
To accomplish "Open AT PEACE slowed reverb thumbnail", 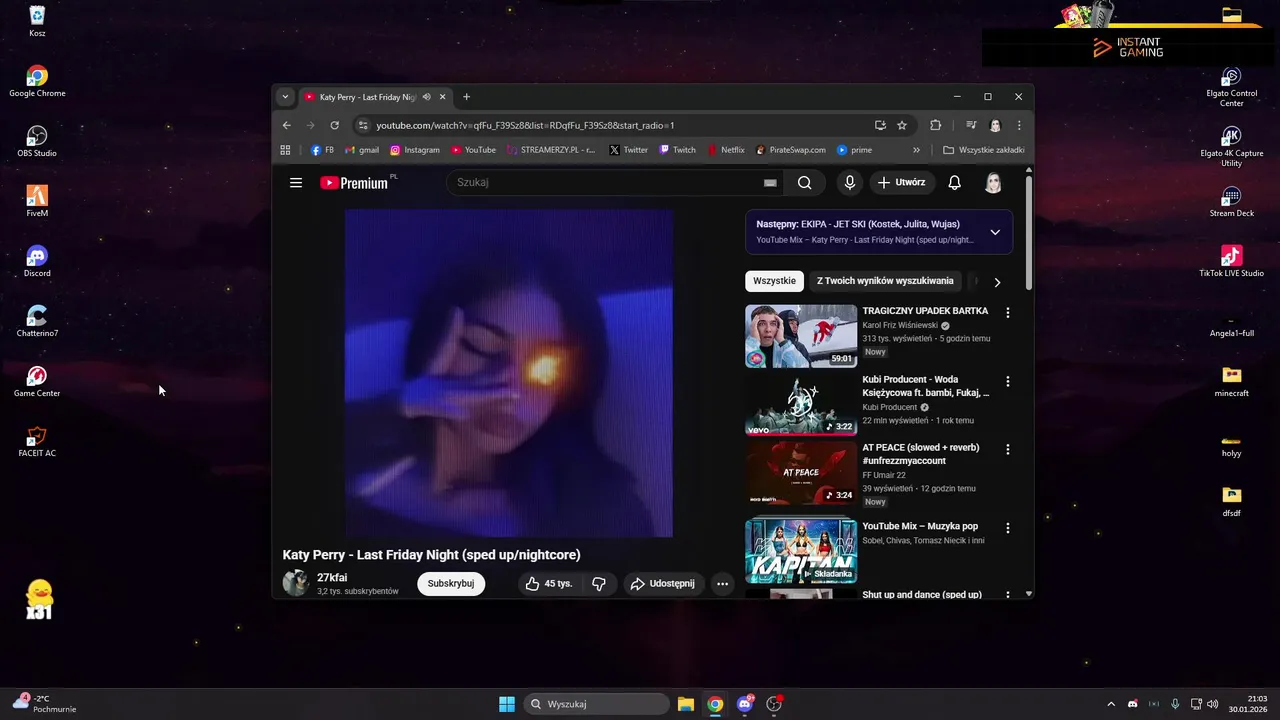I will (801, 473).
